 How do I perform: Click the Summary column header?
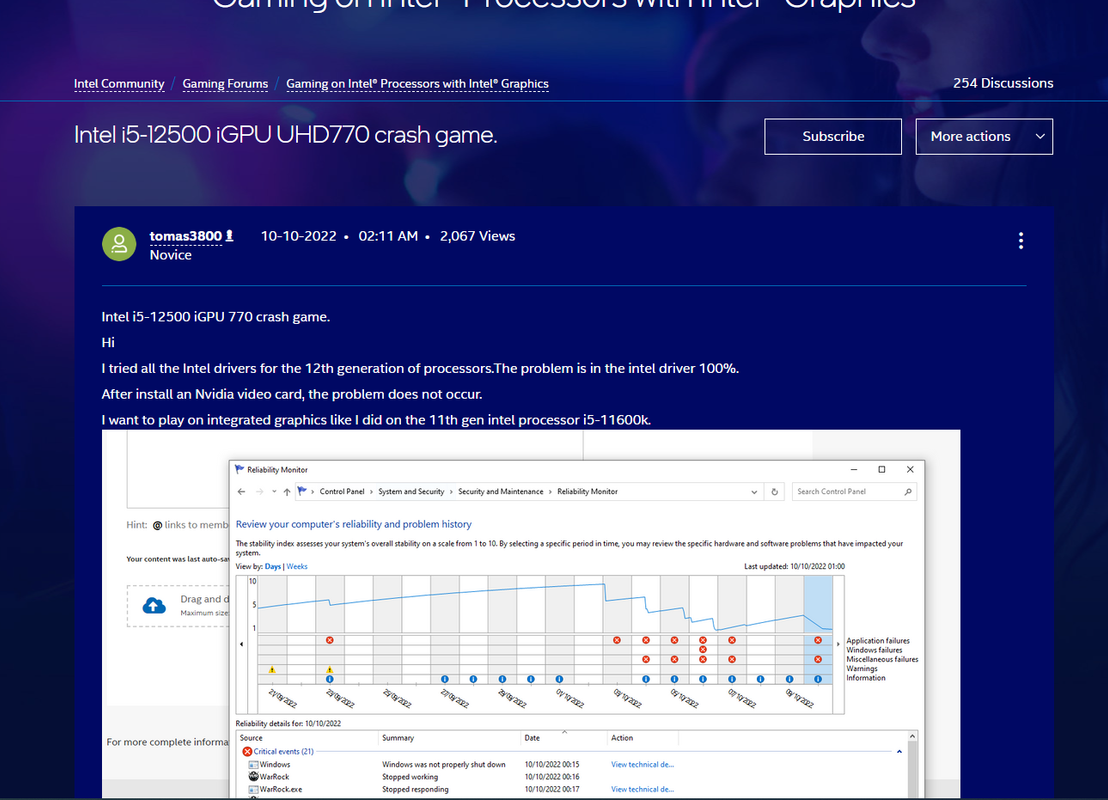[398, 738]
